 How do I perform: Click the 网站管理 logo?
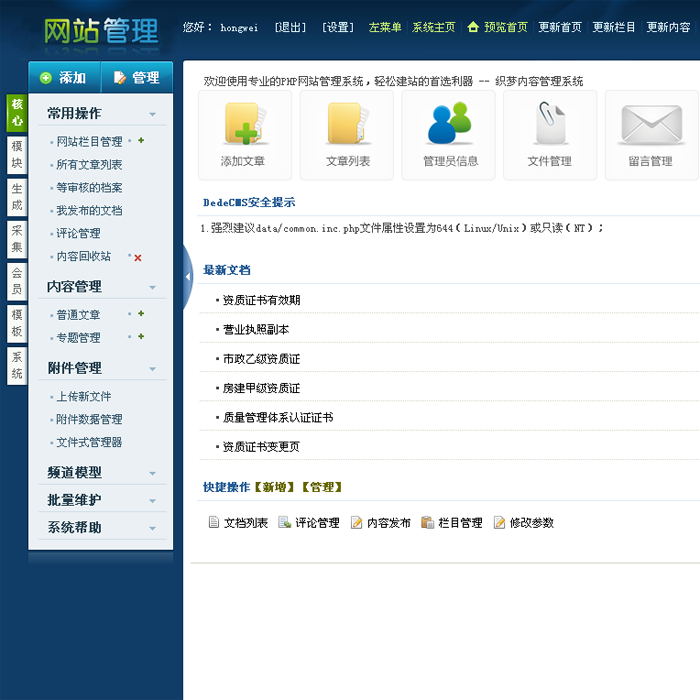pyautogui.click(x=101, y=31)
